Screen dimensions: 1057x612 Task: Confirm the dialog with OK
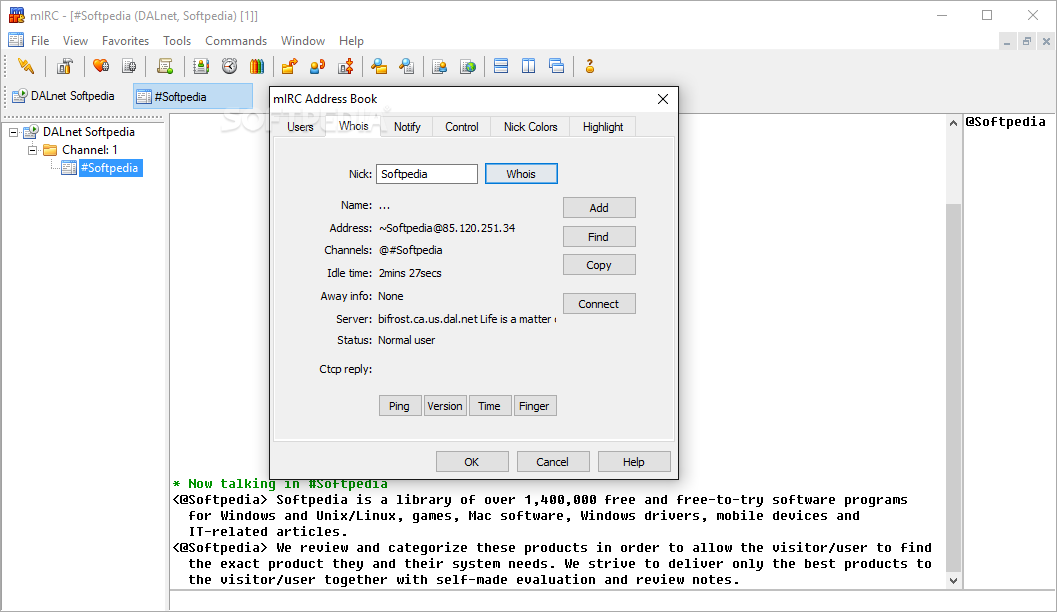pos(472,462)
